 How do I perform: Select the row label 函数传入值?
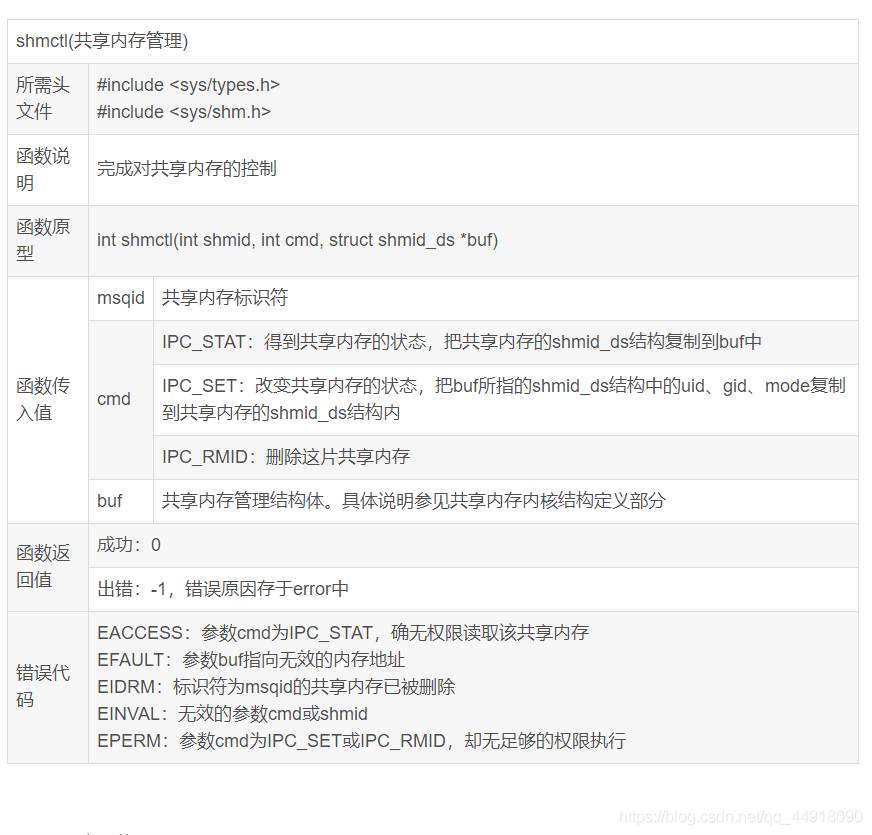[42, 399]
